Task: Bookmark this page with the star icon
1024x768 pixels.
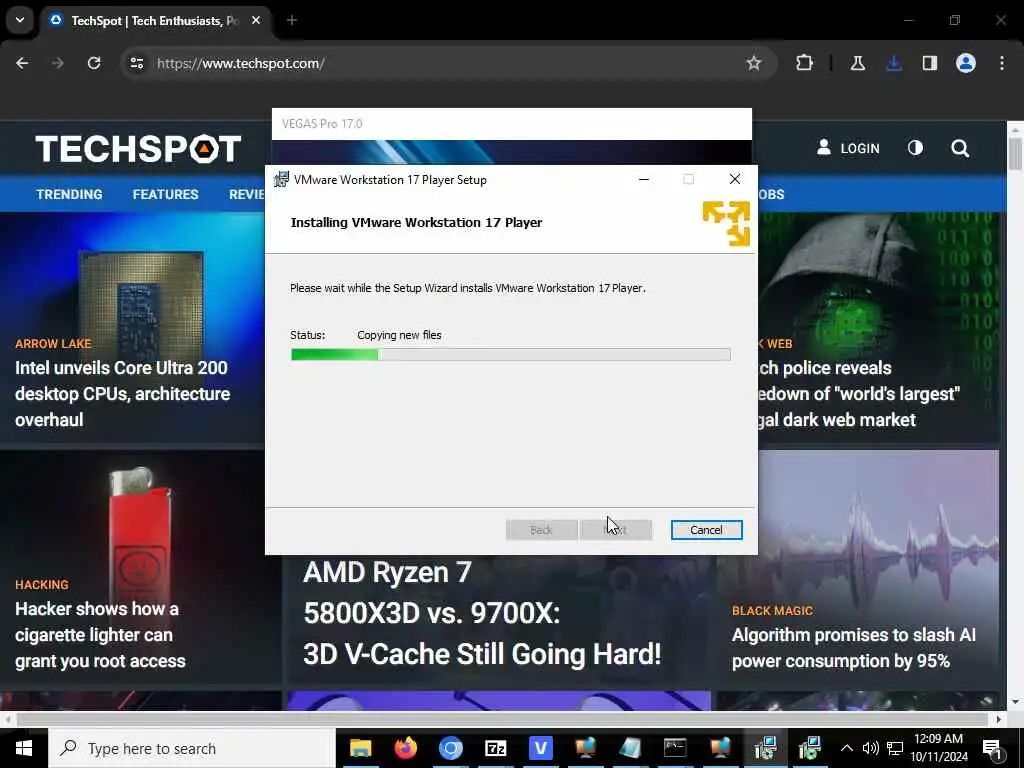Action: point(754,63)
